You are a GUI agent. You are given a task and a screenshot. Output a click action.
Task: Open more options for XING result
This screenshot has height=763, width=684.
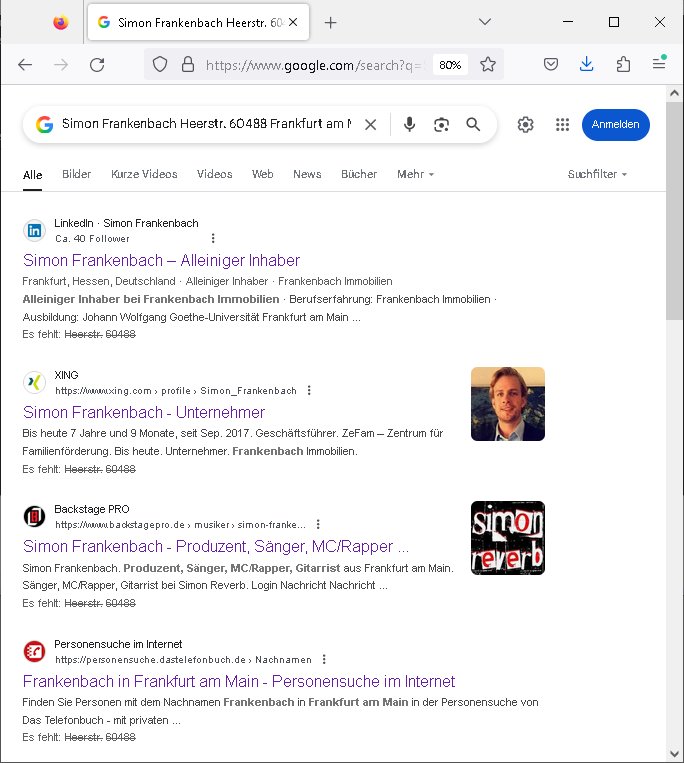309,390
